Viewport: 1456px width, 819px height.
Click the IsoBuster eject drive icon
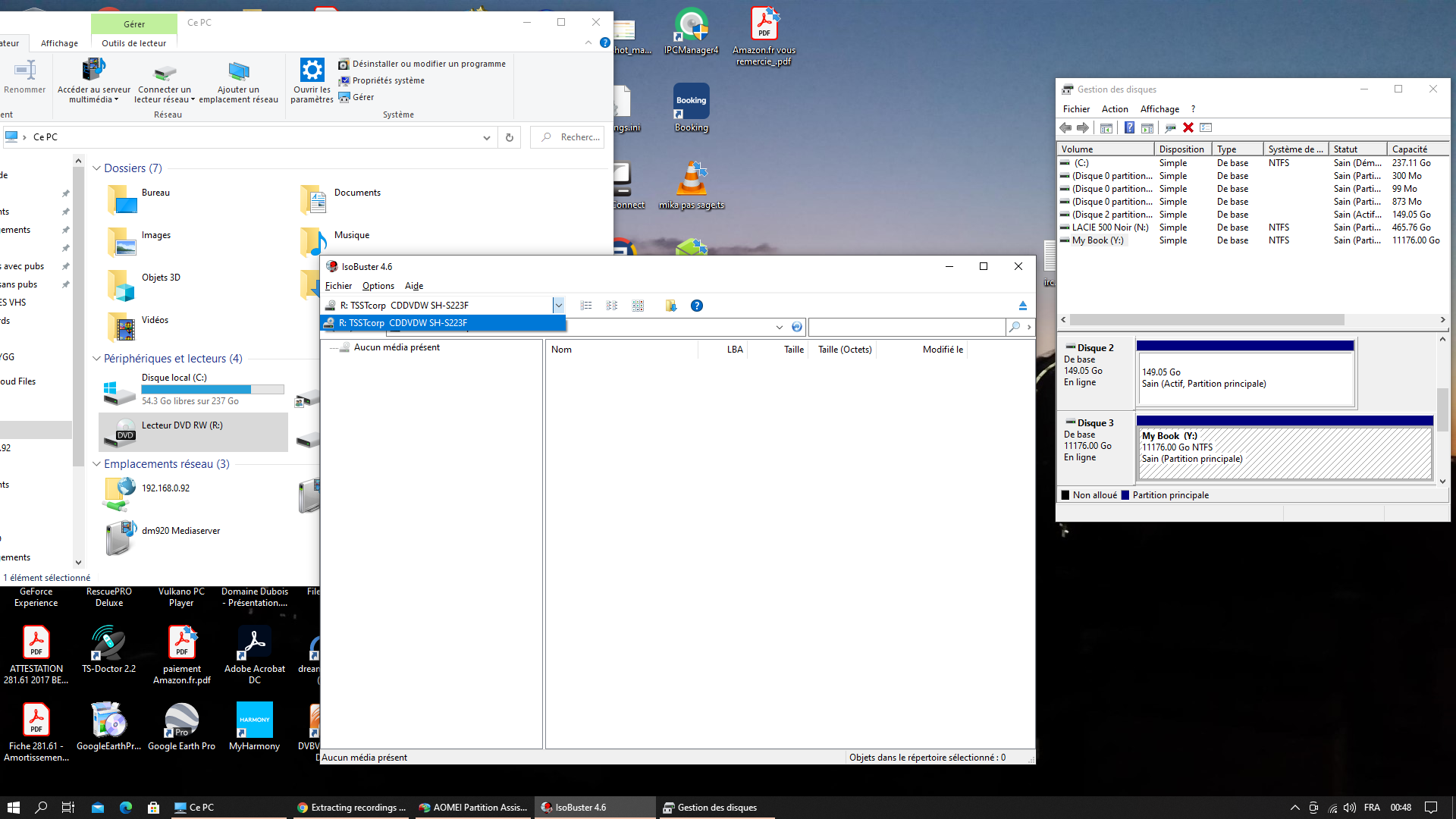click(1022, 306)
